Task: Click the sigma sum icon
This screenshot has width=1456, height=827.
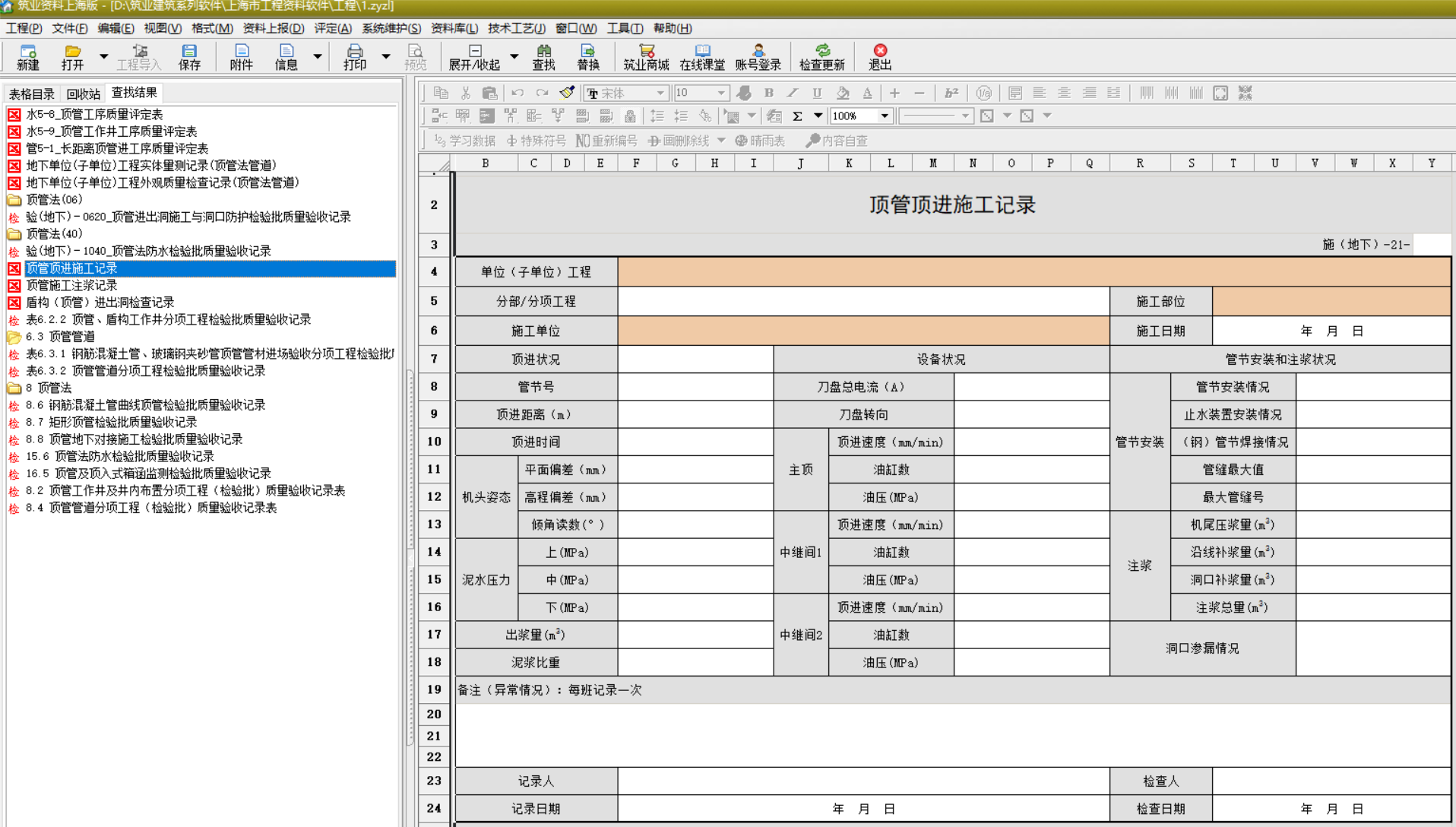Action: [797, 116]
